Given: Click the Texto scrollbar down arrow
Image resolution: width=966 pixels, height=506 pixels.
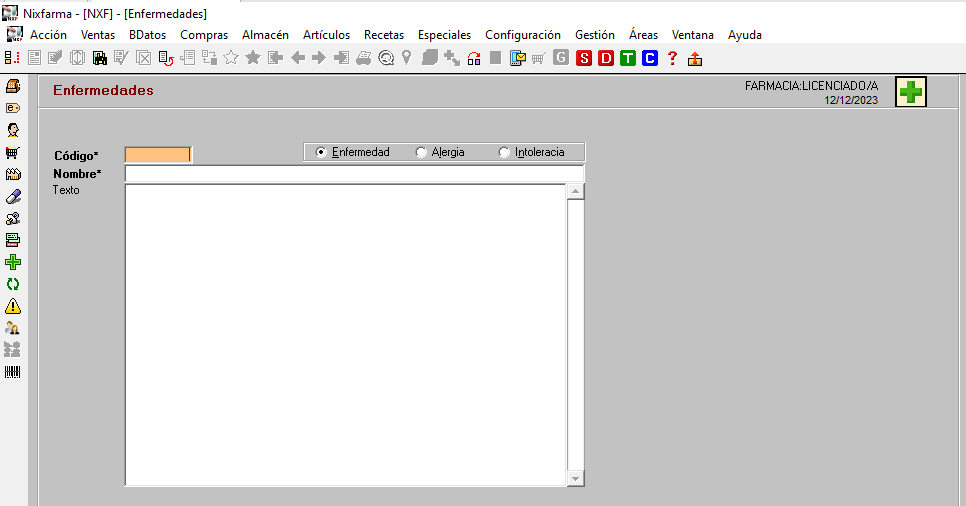Looking at the screenshot, I should [x=575, y=478].
